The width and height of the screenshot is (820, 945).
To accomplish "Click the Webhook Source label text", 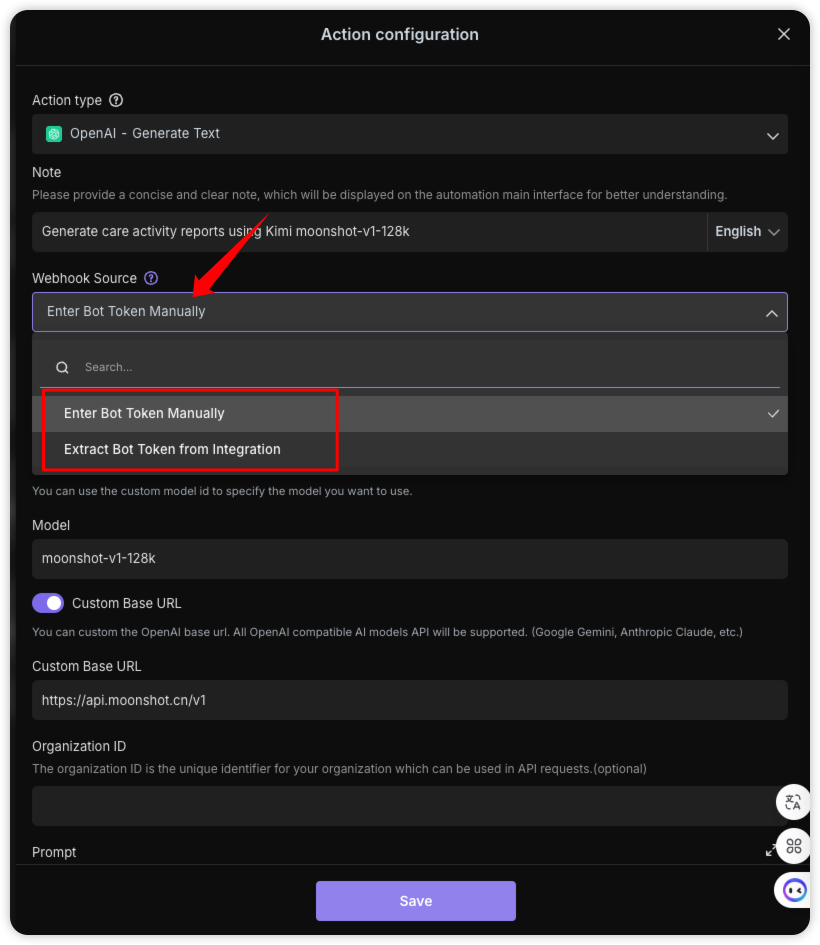I will (84, 278).
